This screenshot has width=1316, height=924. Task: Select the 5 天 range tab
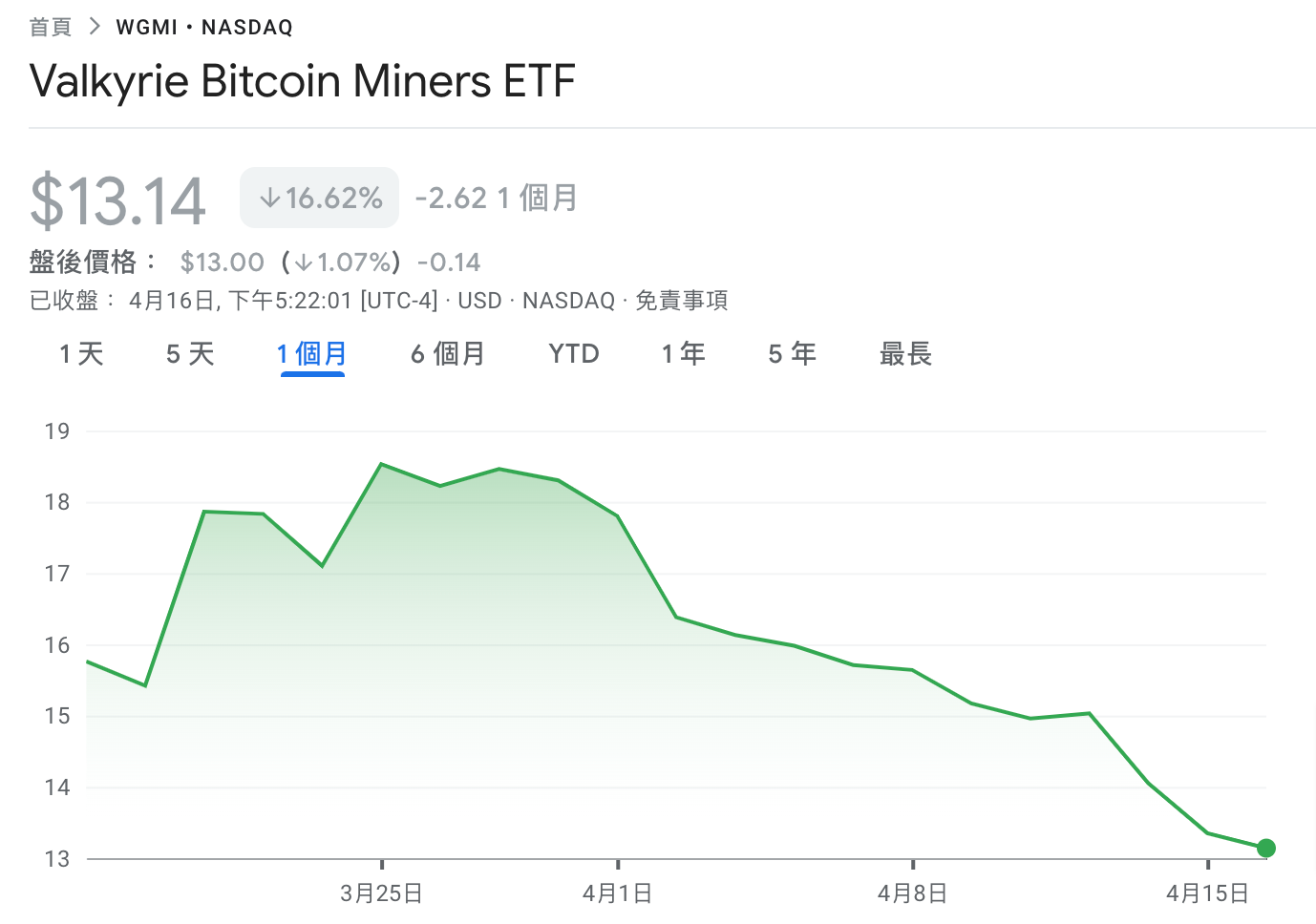(190, 354)
